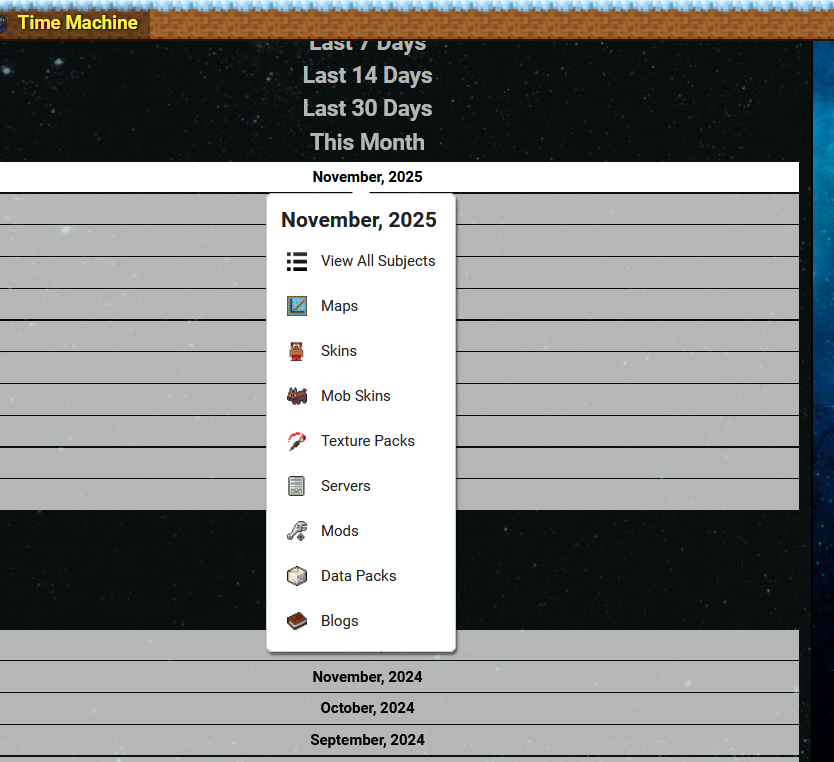Click the highlighted November, 2025 row
Screen dimensions: 834x762
399,177
